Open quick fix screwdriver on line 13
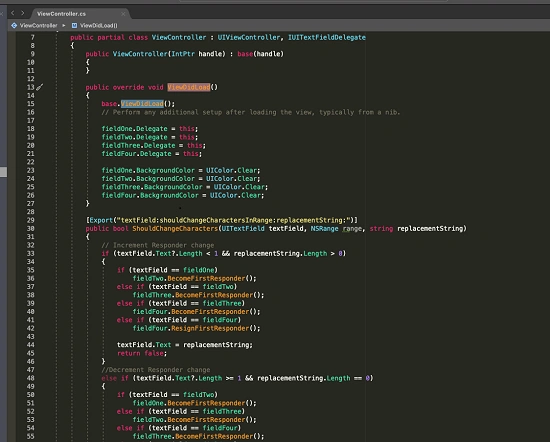 [x=40, y=87]
